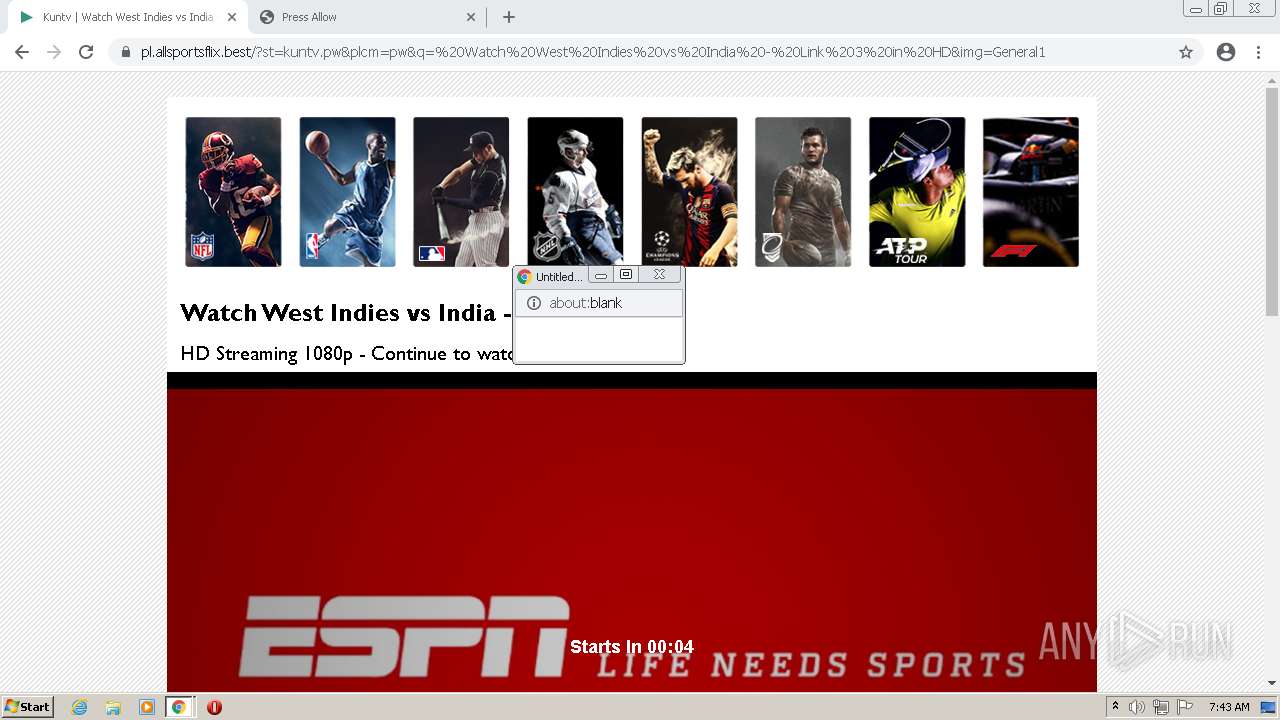Maximize the Untitled popup window
This screenshot has width=1280, height=720.
[626, 275]
